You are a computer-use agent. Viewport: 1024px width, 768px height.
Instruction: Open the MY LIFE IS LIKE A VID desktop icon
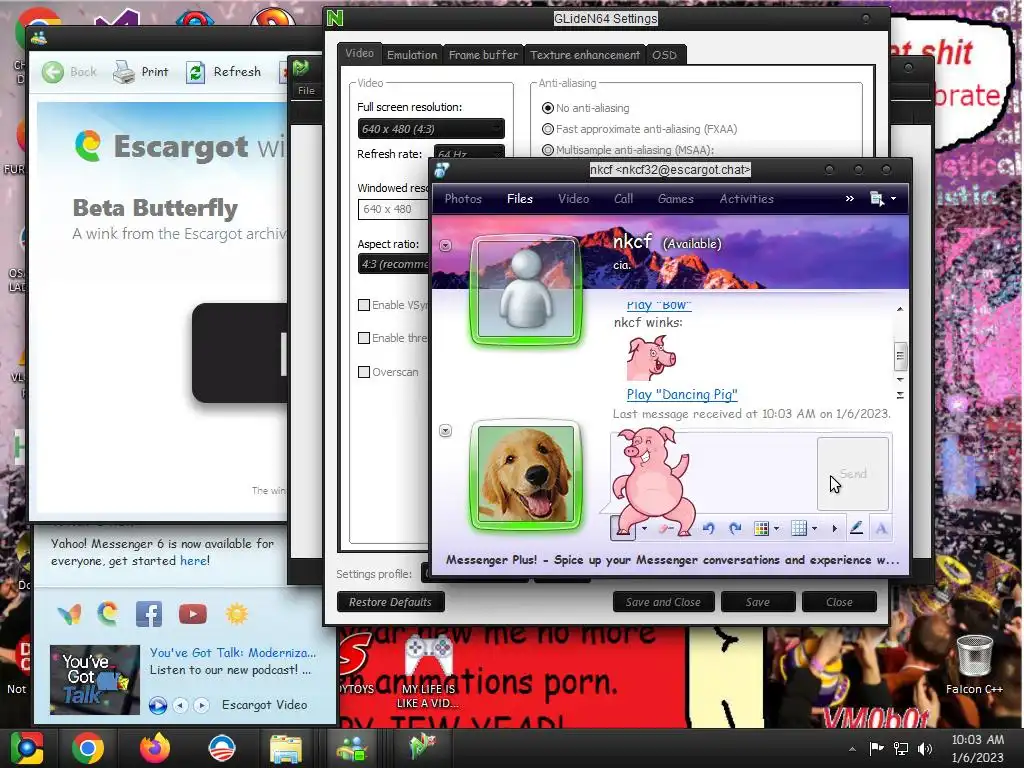click(x=428, y=673)
